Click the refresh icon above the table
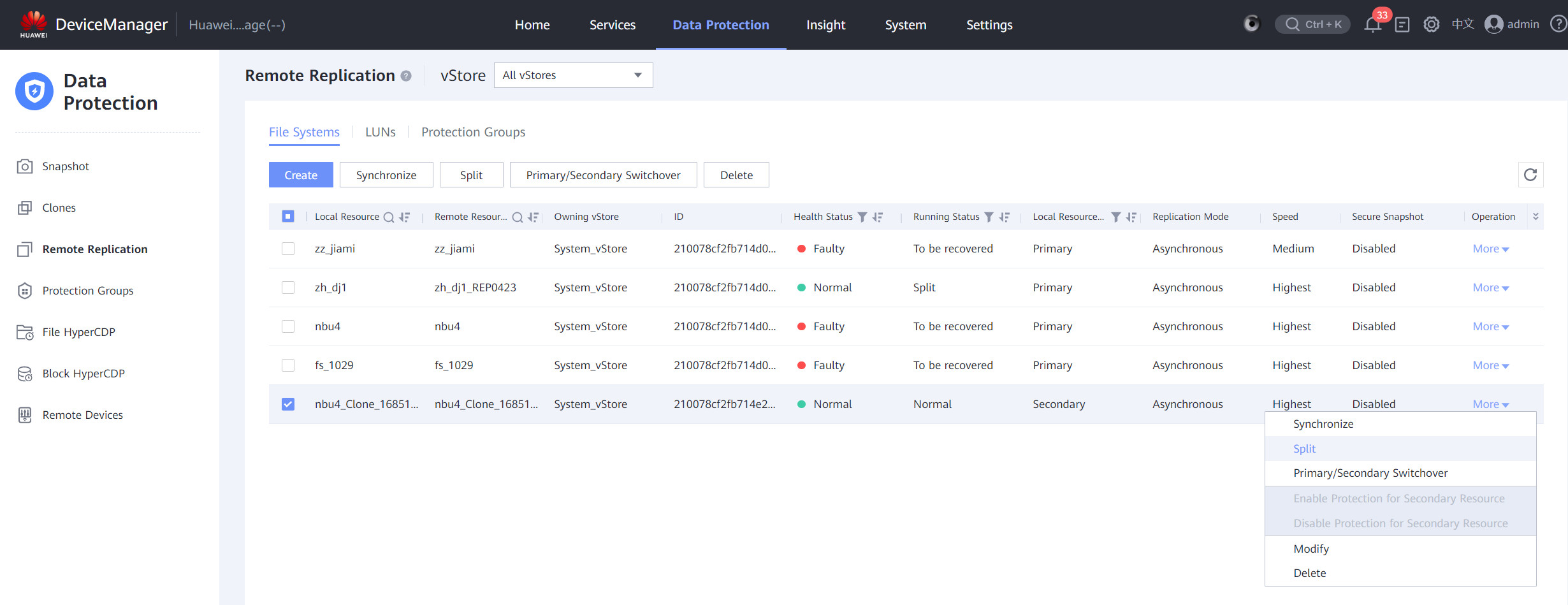 1530,175
